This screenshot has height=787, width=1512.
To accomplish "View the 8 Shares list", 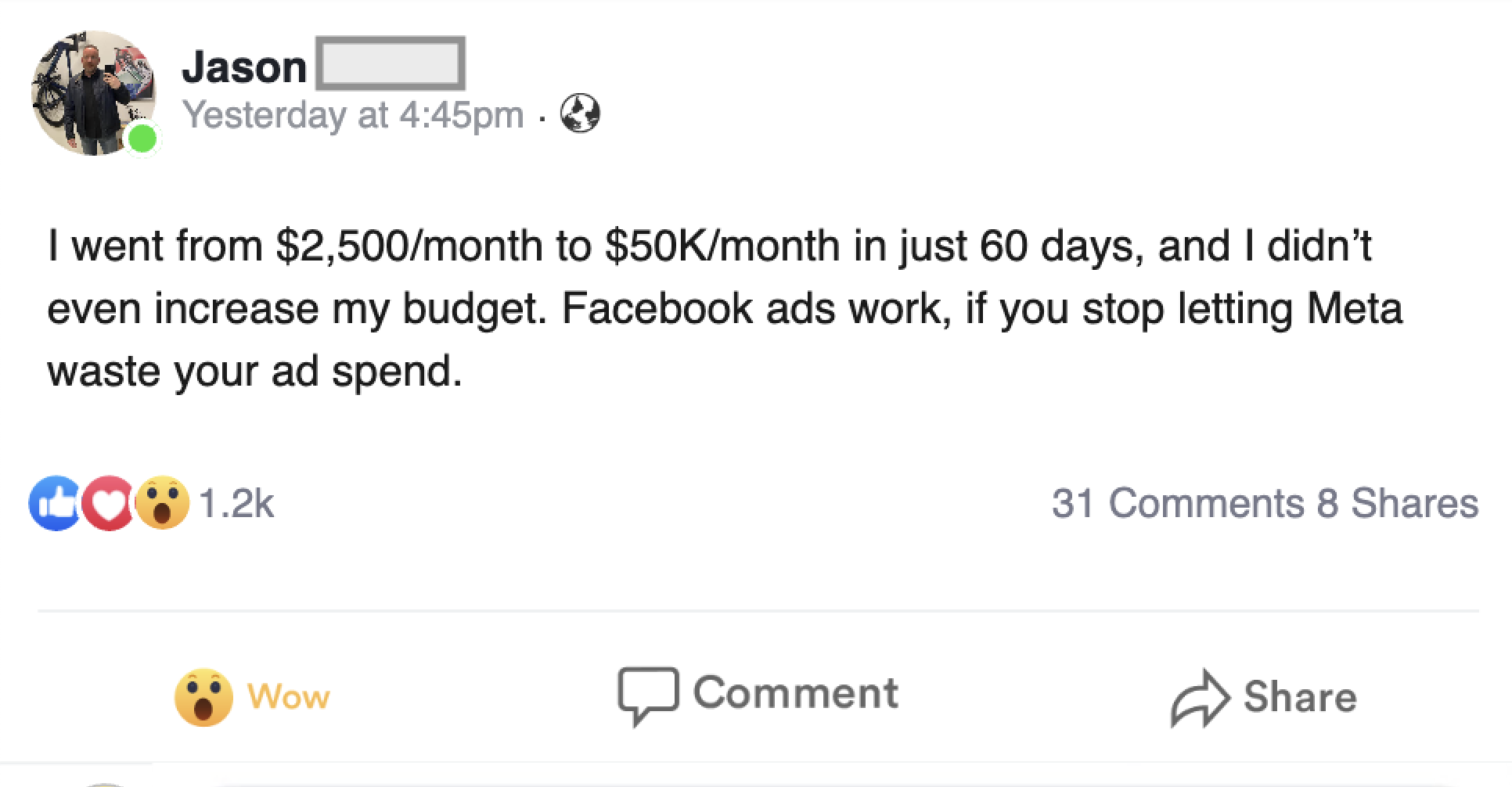I will [1398, 502].
